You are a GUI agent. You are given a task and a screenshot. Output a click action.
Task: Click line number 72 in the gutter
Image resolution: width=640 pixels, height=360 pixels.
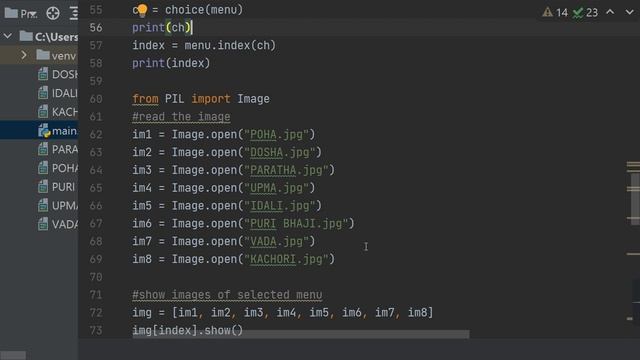pos(96,313)
